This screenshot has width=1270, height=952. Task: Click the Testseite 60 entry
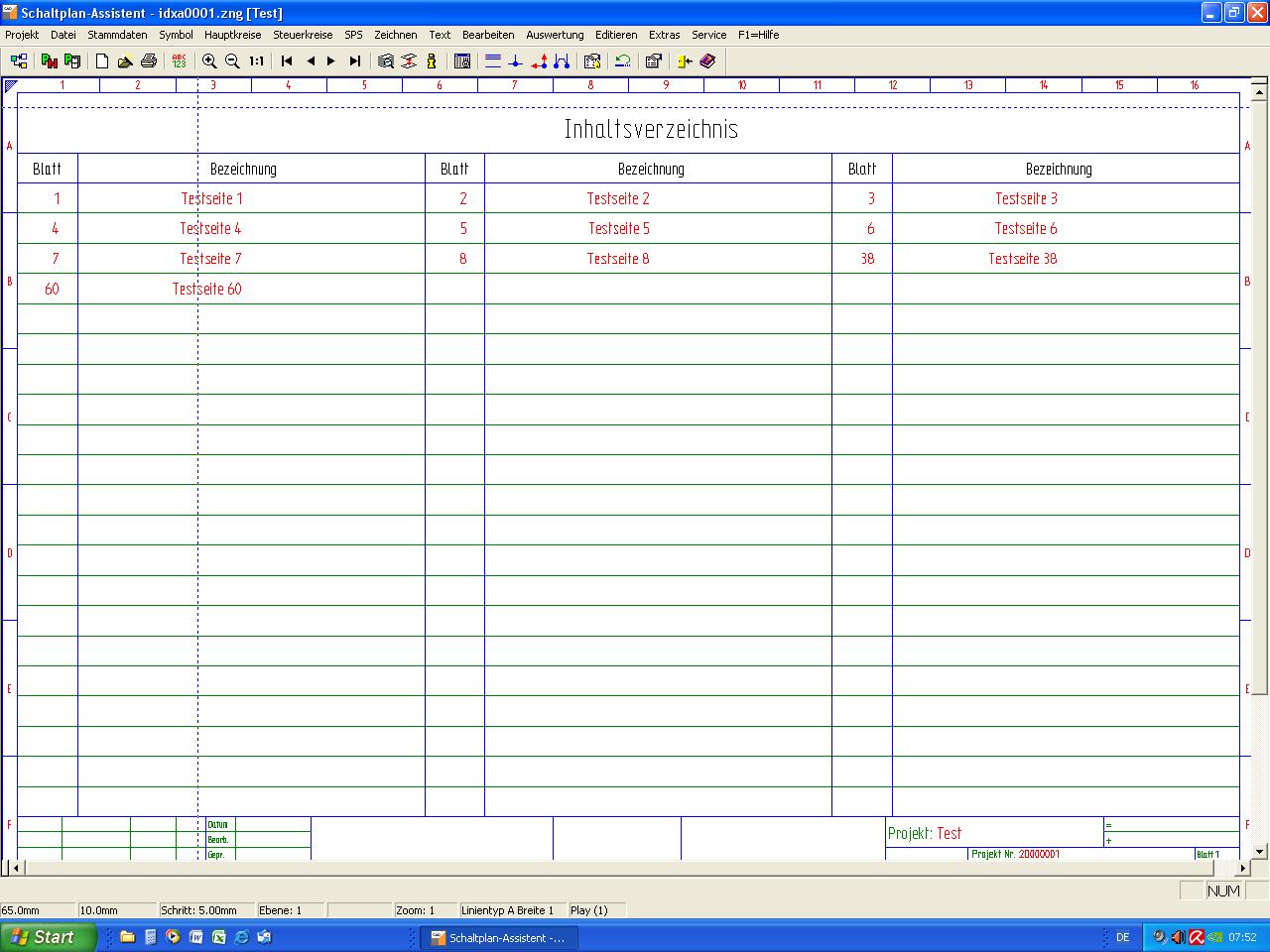(207, 289)
